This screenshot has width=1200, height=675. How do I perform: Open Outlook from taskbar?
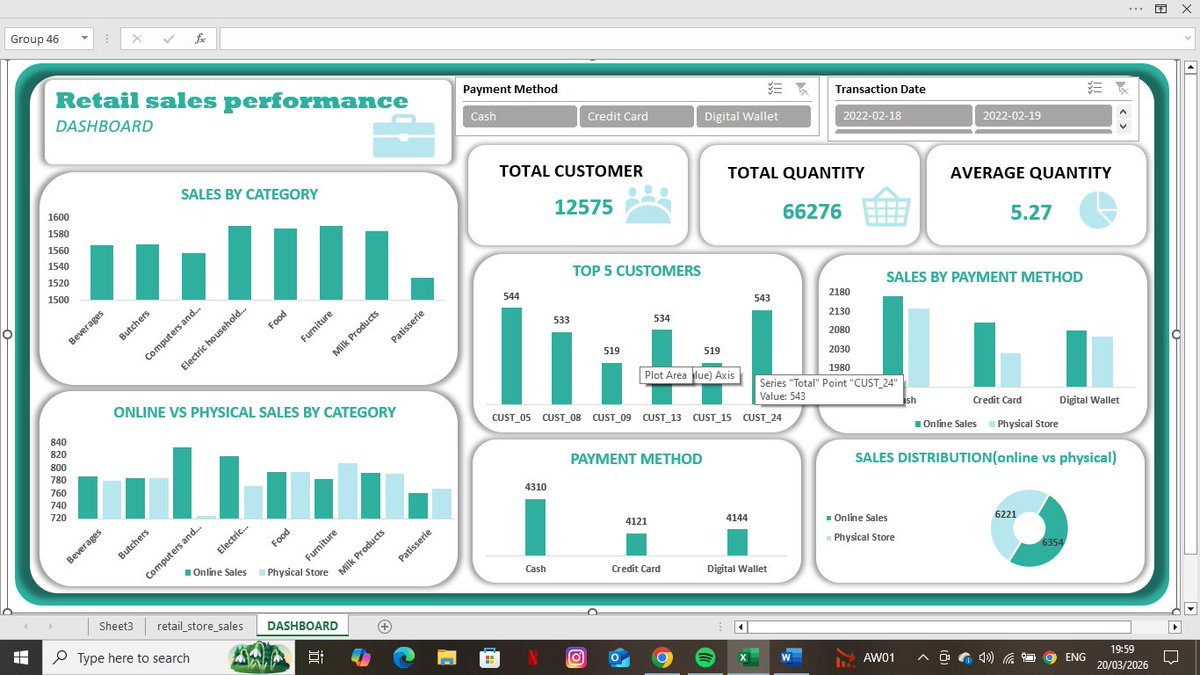618,658
